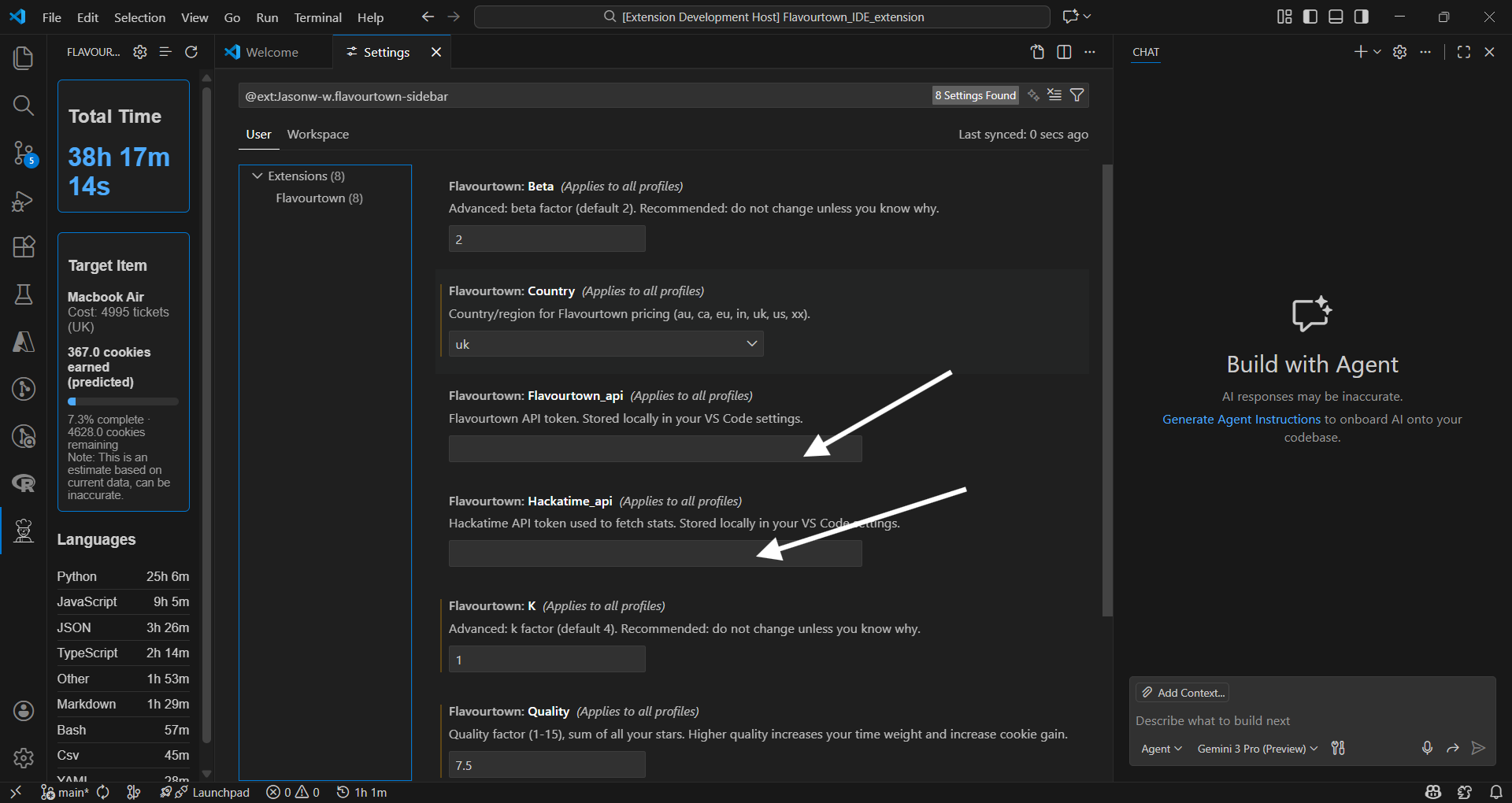The width and height of the screenshot is (1512, 803).
Task: Open Flavourtown sidebar list menu icon
Action: point(165,52)
